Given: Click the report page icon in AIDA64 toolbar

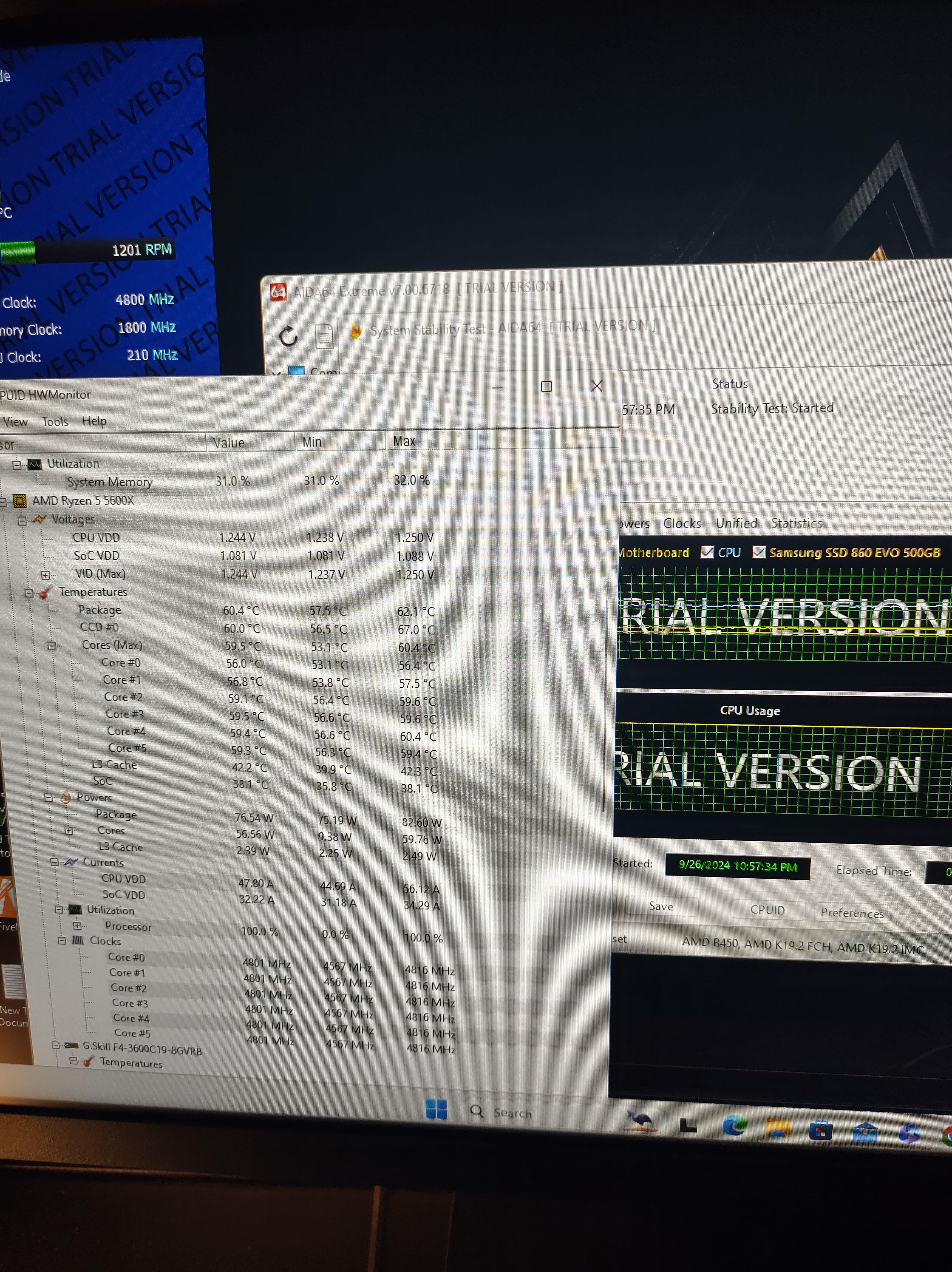Looking at the screenshot, I should [324, 336].
